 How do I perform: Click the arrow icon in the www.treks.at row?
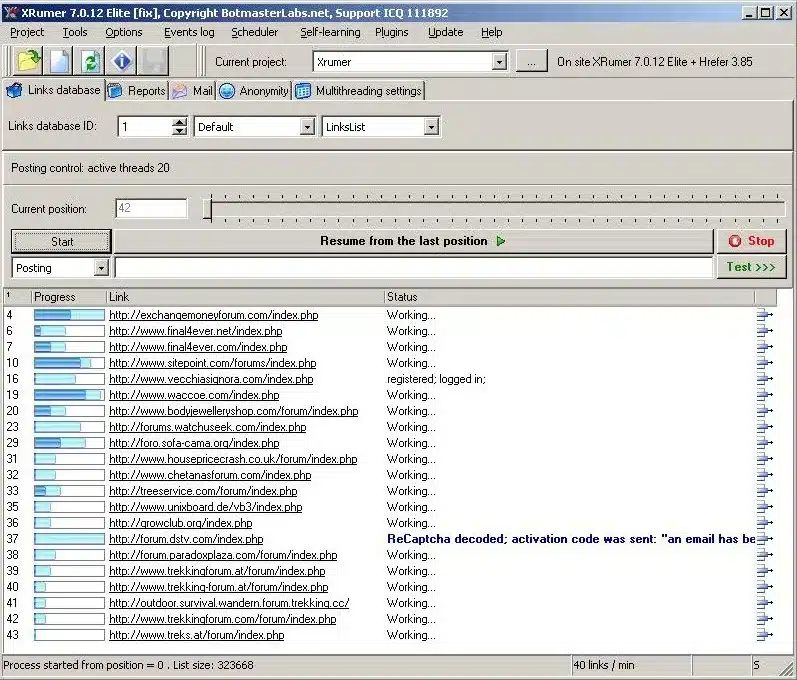point(765,635)
